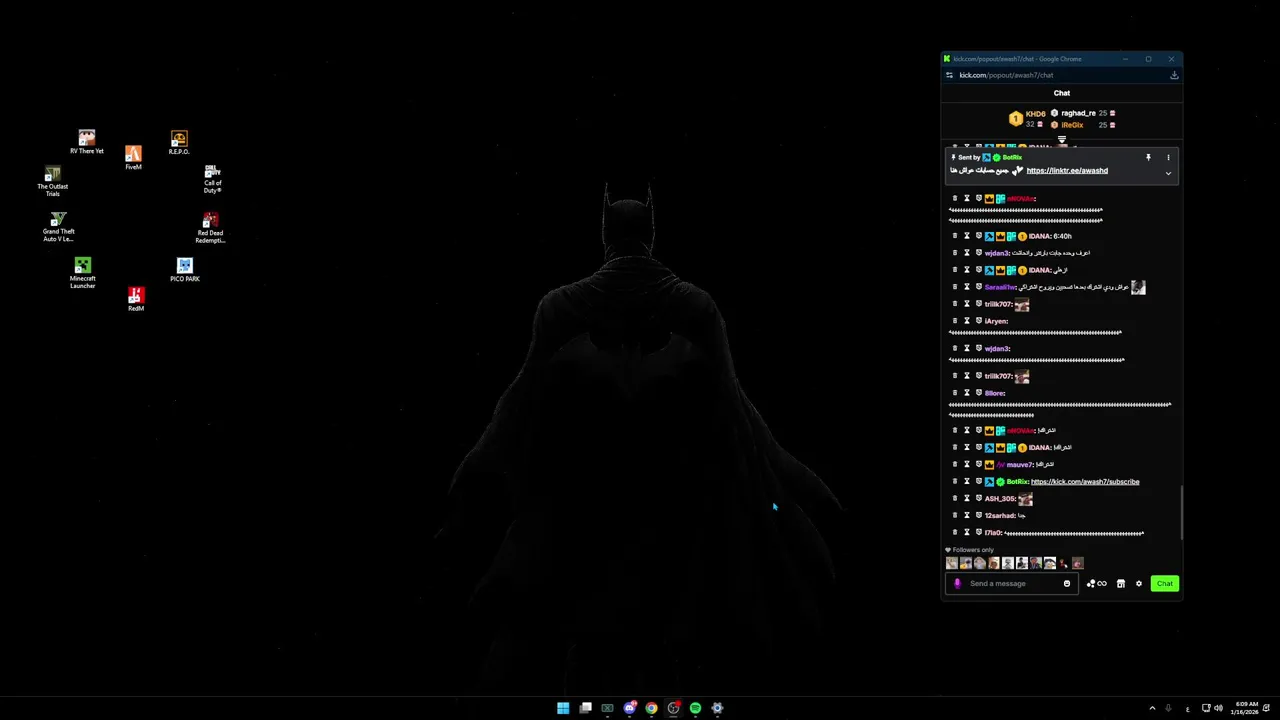Screen dimensions: 1280x720
Task: Send the message with green Chat button
Action: pos(1165,583)
